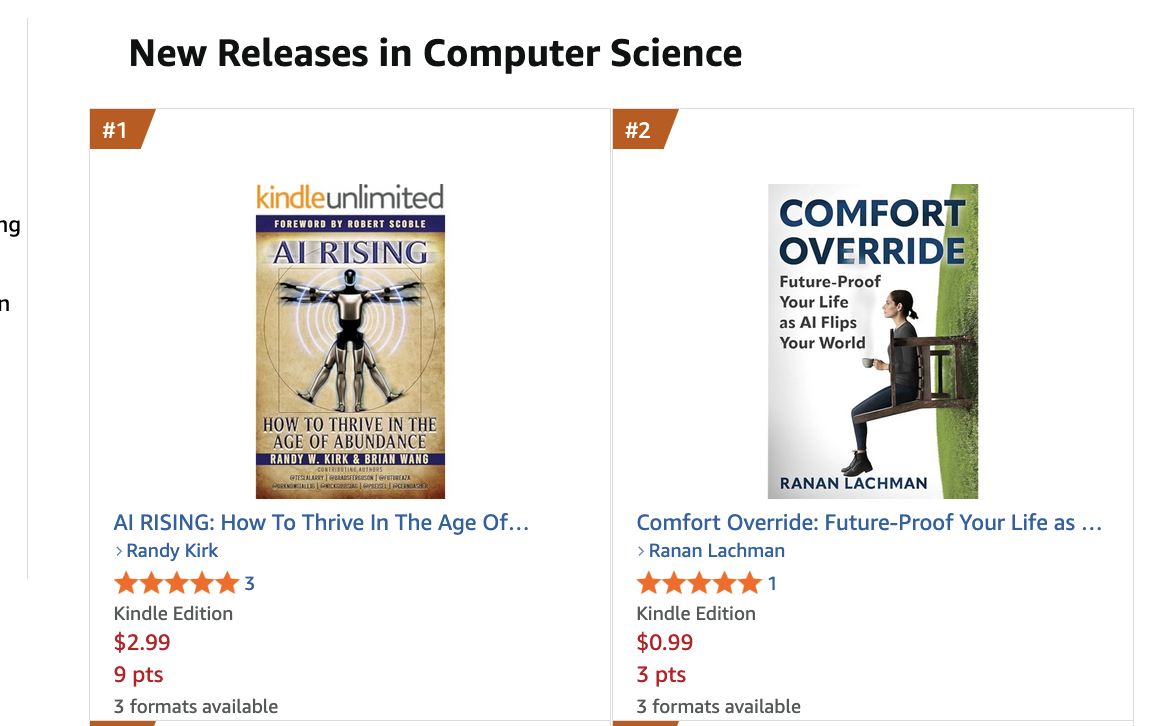Screen dimensions: 1172x726
Task: Open the Comfort Override title link
Action: click(x=869, y=522)
